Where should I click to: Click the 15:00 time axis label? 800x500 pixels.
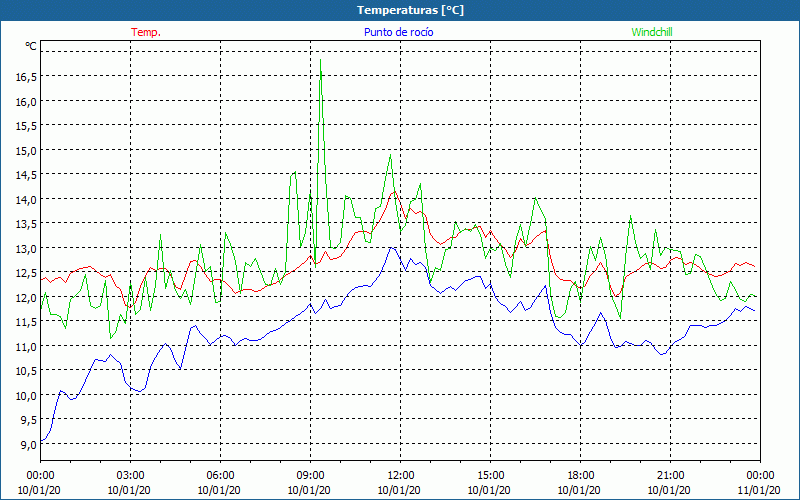490,476
